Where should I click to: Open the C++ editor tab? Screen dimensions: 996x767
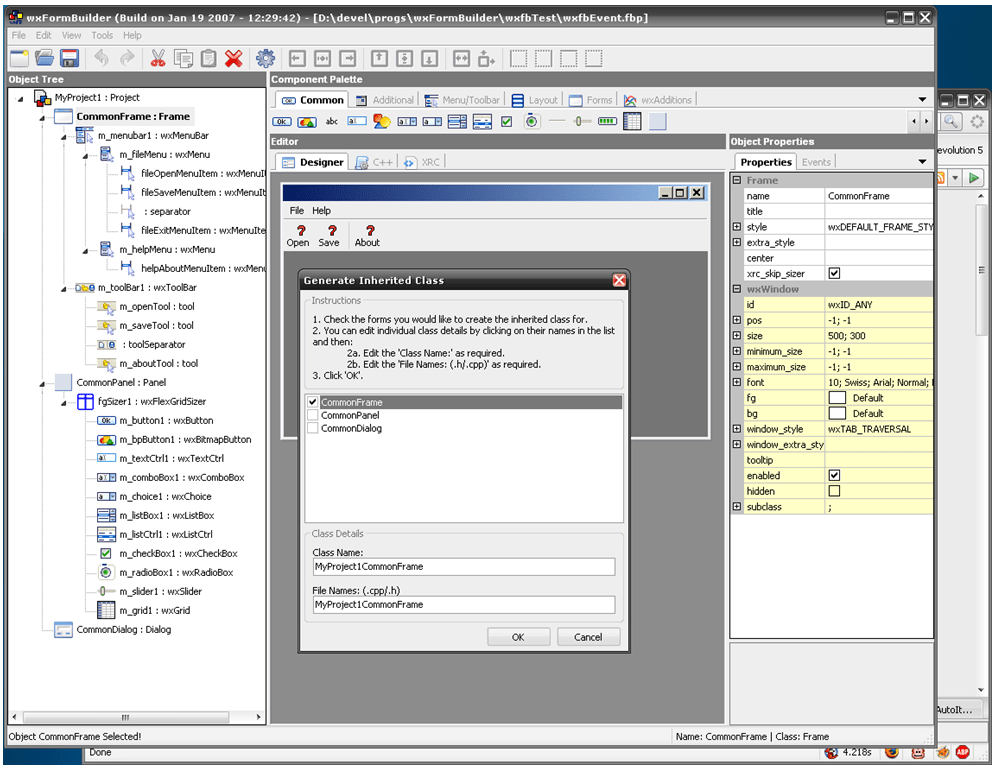coord(374,162)
